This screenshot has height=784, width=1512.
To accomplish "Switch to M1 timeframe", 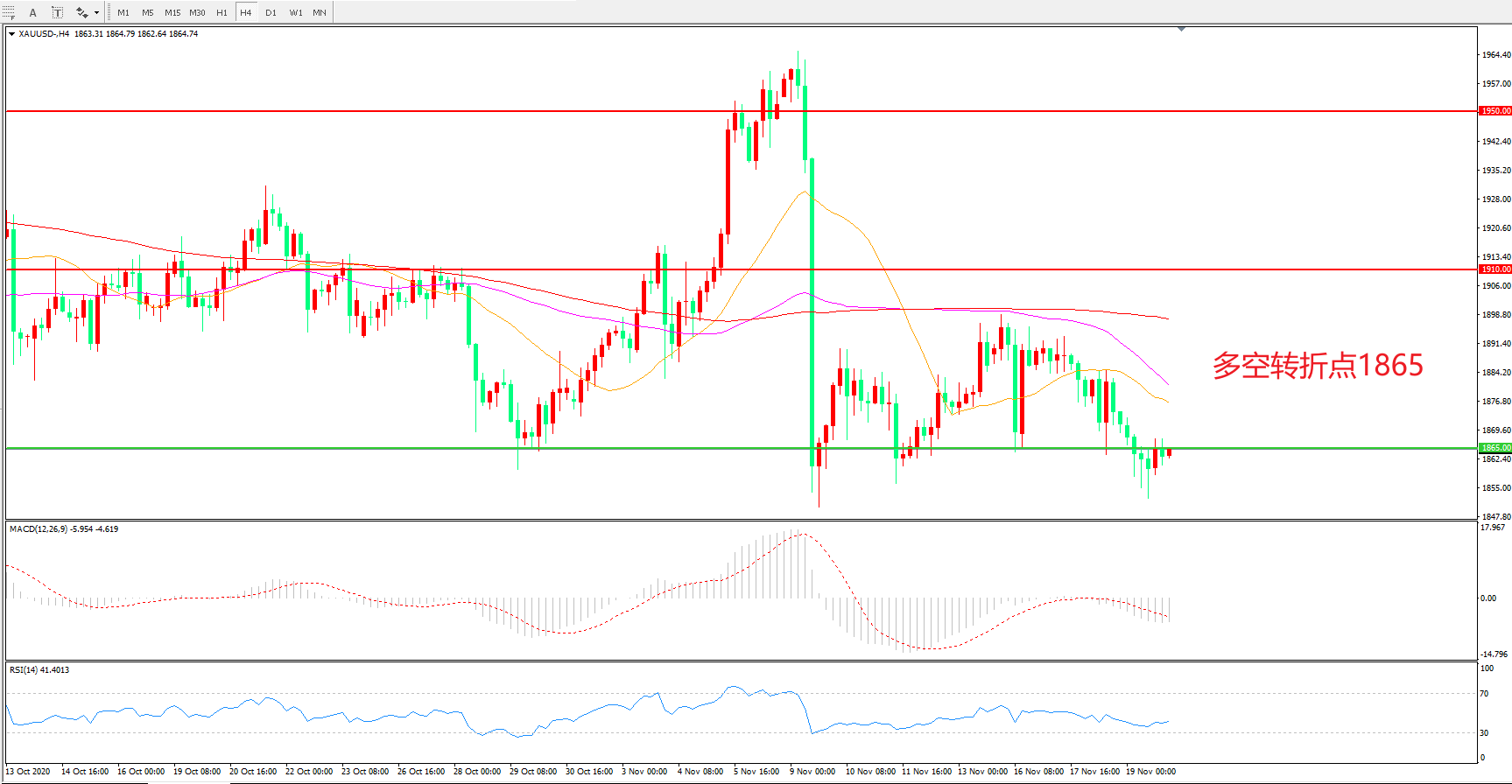I will (x=123, y=12).
